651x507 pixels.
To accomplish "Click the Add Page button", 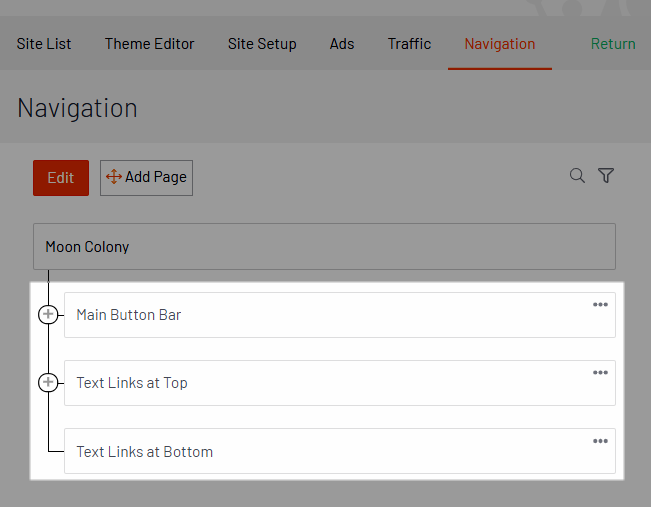I will click(146, 178).
